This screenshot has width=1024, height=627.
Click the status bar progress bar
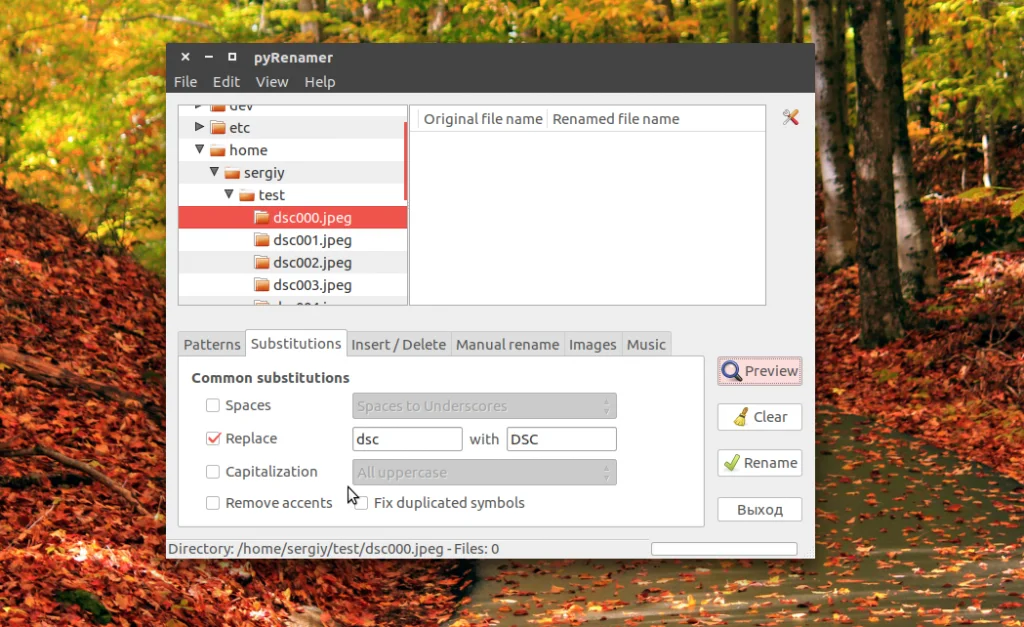(x=724, y=549)
